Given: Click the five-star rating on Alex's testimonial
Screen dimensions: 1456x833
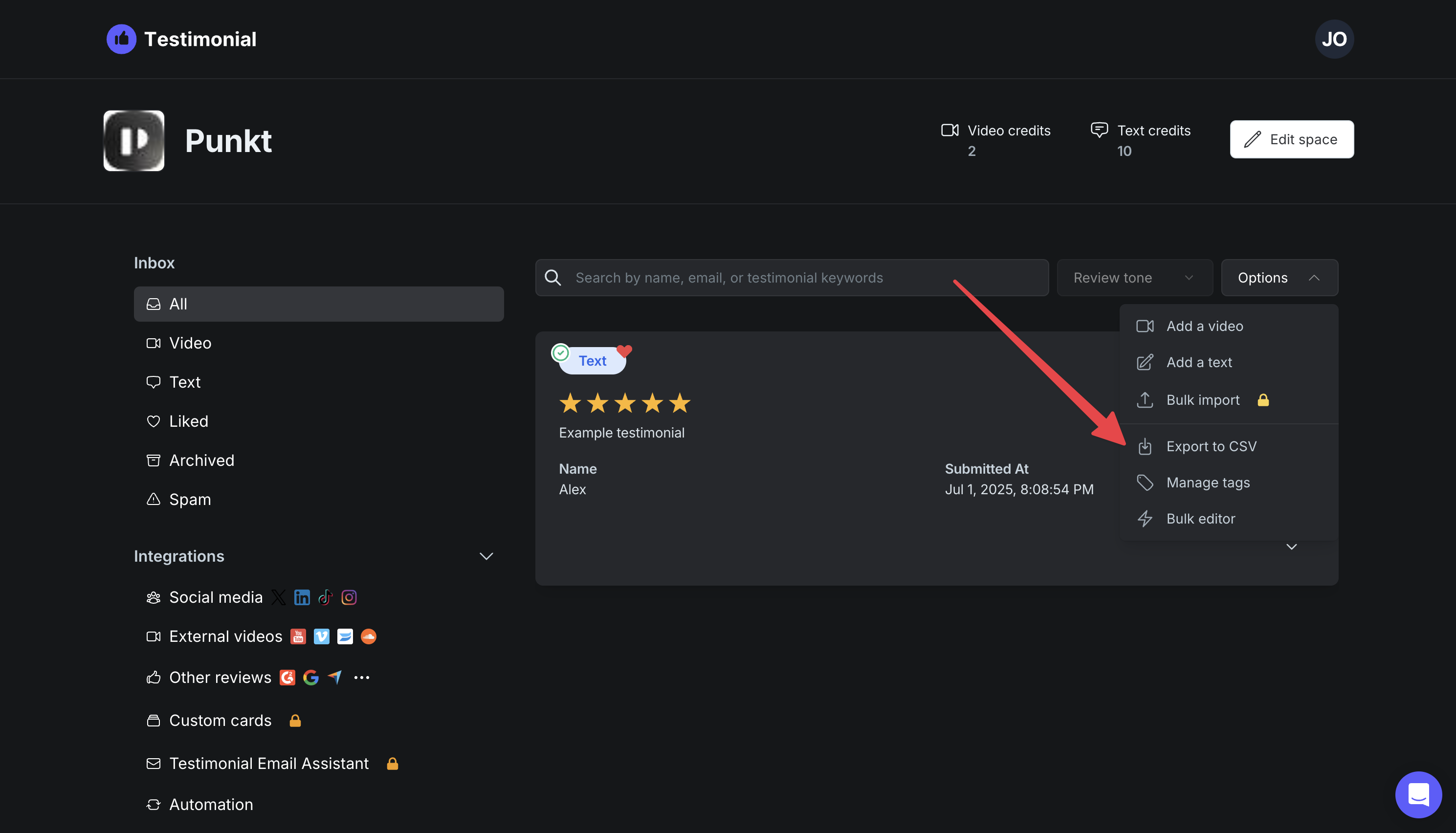Looking at the screenshot, I should [x=625, y=403].
